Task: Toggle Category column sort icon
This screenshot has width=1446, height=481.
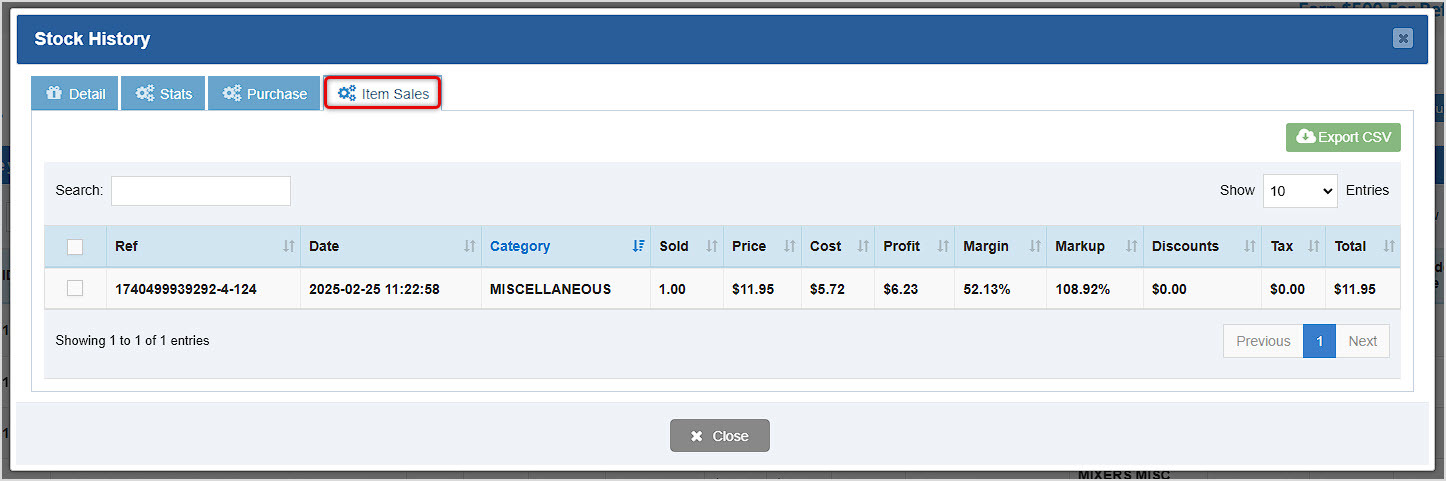Action: pyautogui.click(x=638, y=246)
